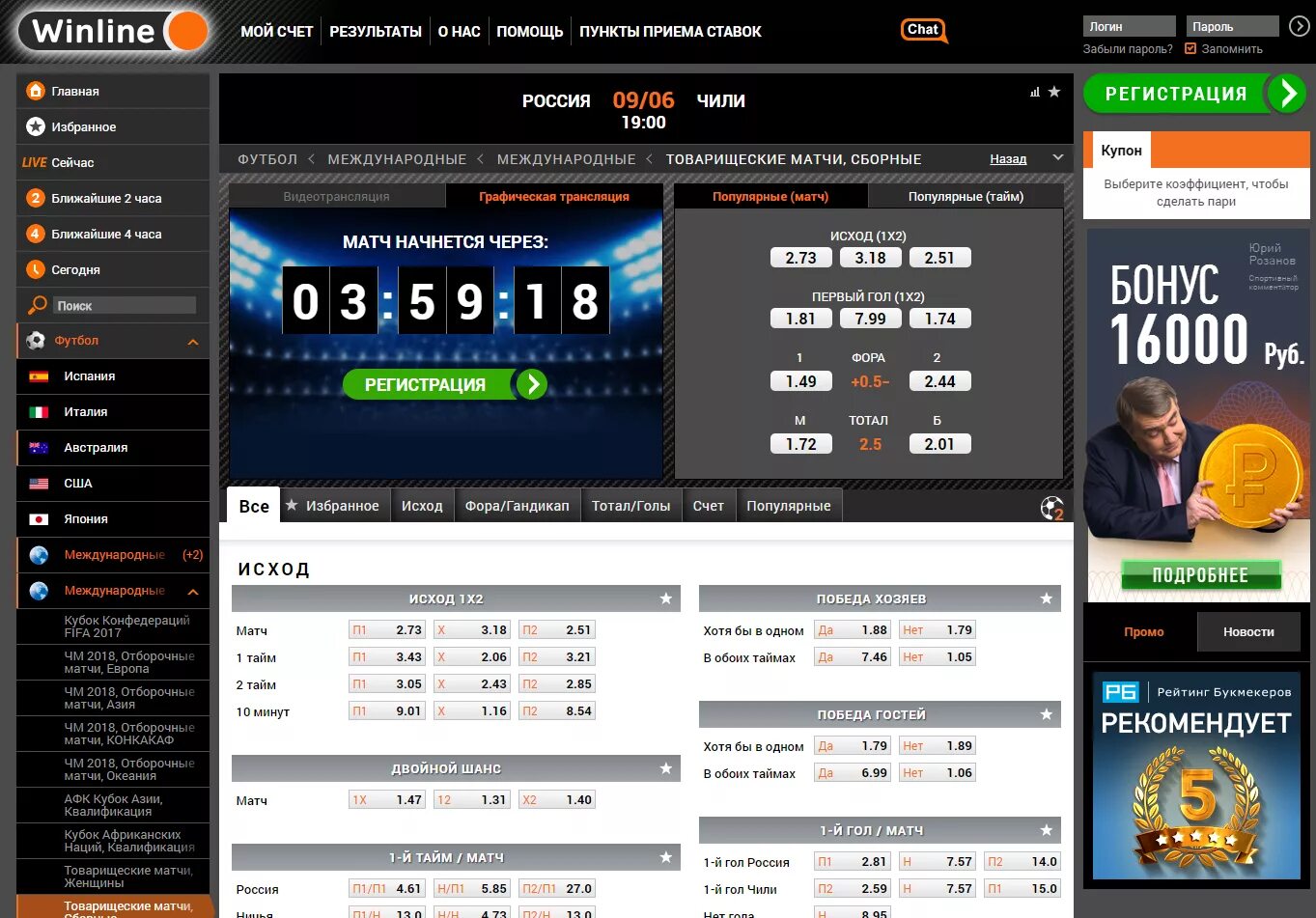Switch to Популярные (тайм) tab
Image resolution: width=1316 pixels, height=918 pixels.
[966, 196]
